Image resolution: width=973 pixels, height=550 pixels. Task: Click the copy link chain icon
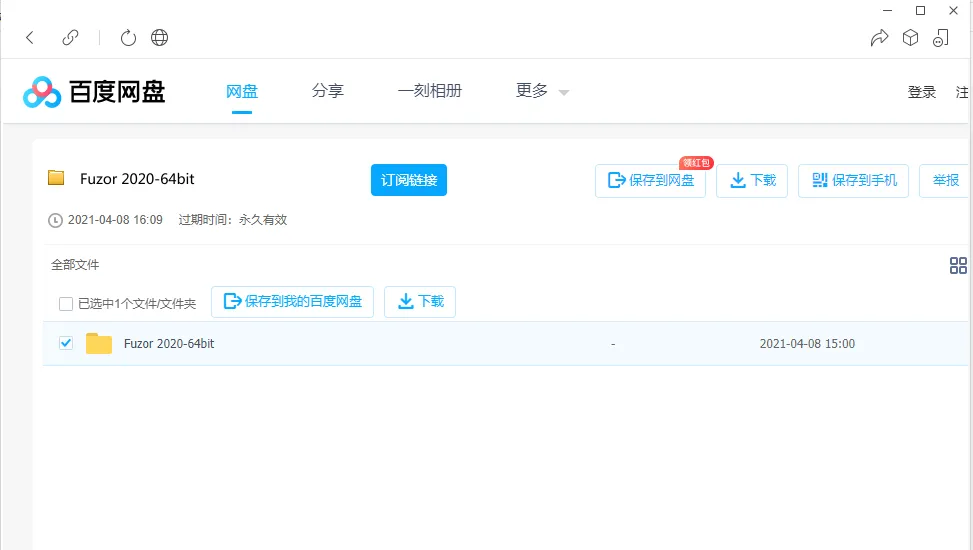pyautogui.click(x=70, y=38)
